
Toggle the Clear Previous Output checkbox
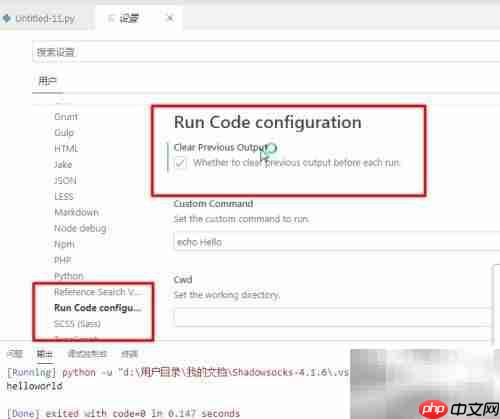pos(180,163)
